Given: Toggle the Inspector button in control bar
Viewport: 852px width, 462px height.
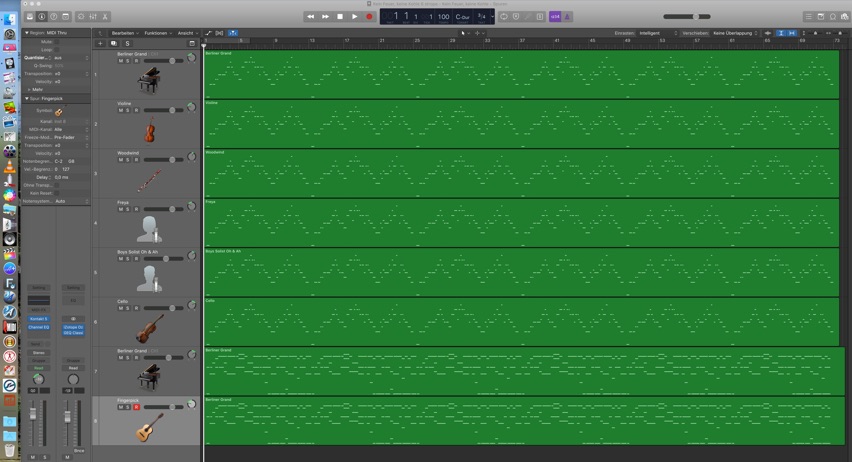Looking at the screenshot, I should [x=42, y=17].
